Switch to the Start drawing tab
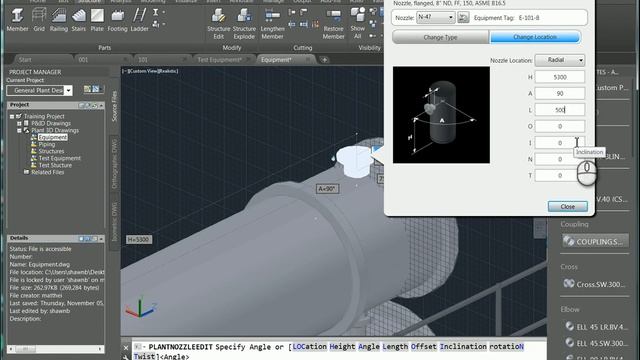The width and height of the screenshot is (640, 360). (24, 60)
